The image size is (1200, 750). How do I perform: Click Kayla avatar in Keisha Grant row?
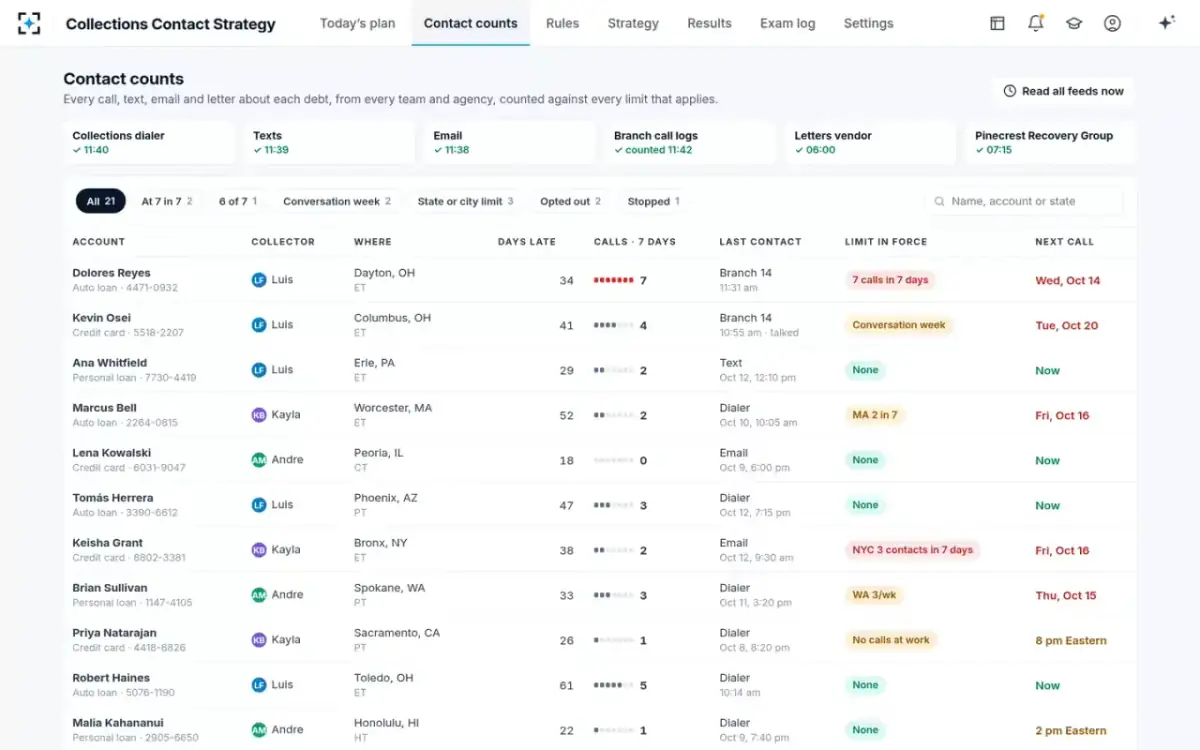pos(259,550)
